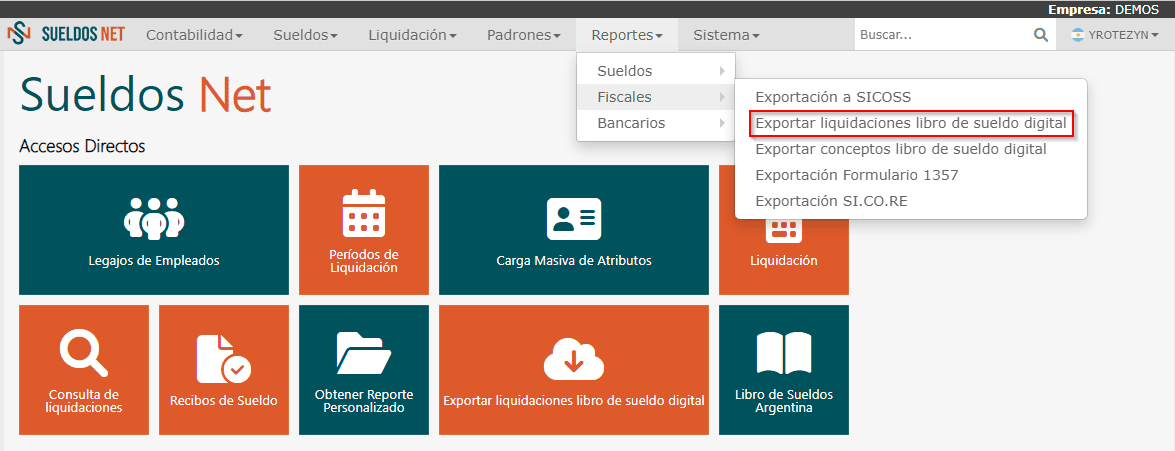Viewport: 1175px width, 451px height.
Task: Open the Liquidación dropdown menu
Action: click(x=412, y=34)
